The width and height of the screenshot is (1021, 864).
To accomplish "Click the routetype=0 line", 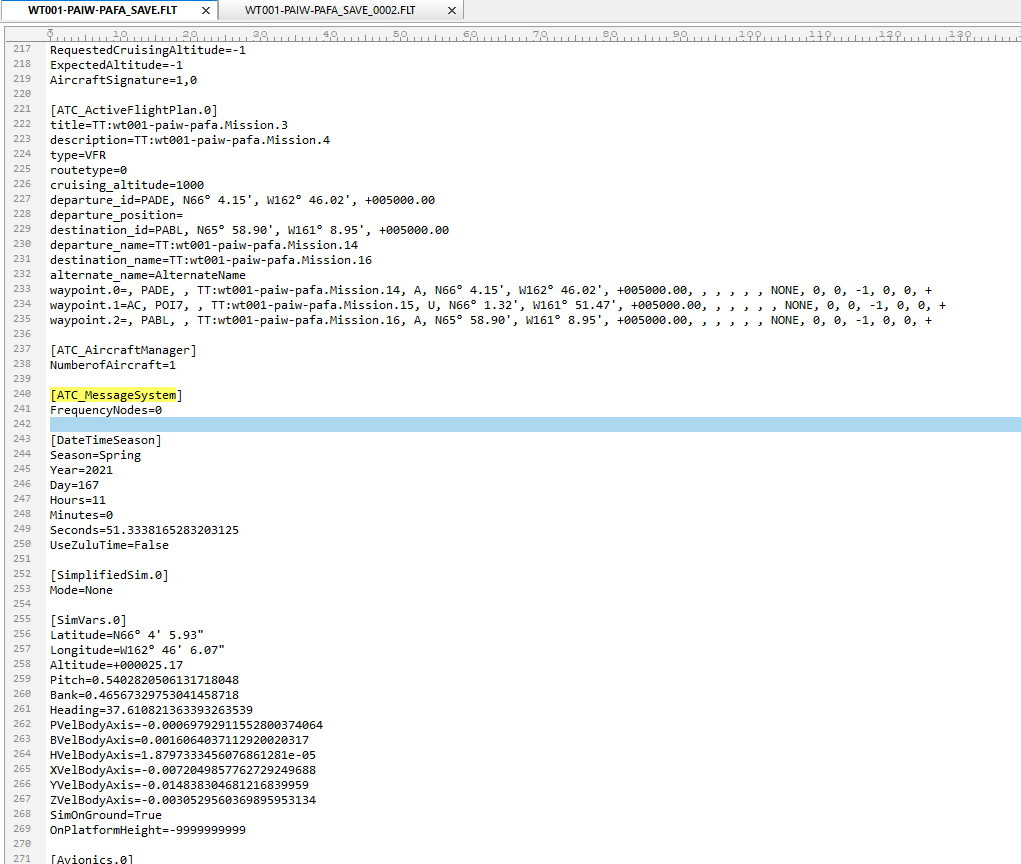I will tap(88, 170).
